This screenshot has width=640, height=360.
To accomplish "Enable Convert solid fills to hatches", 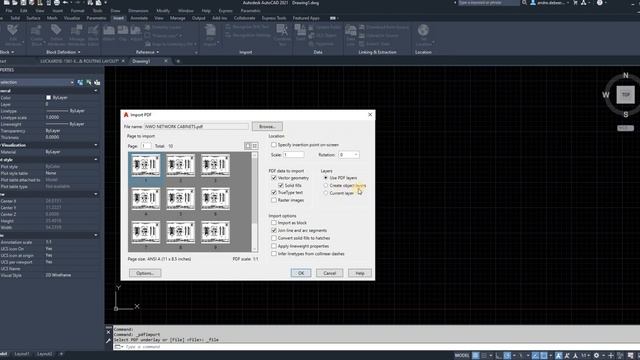I will point(274,238).
